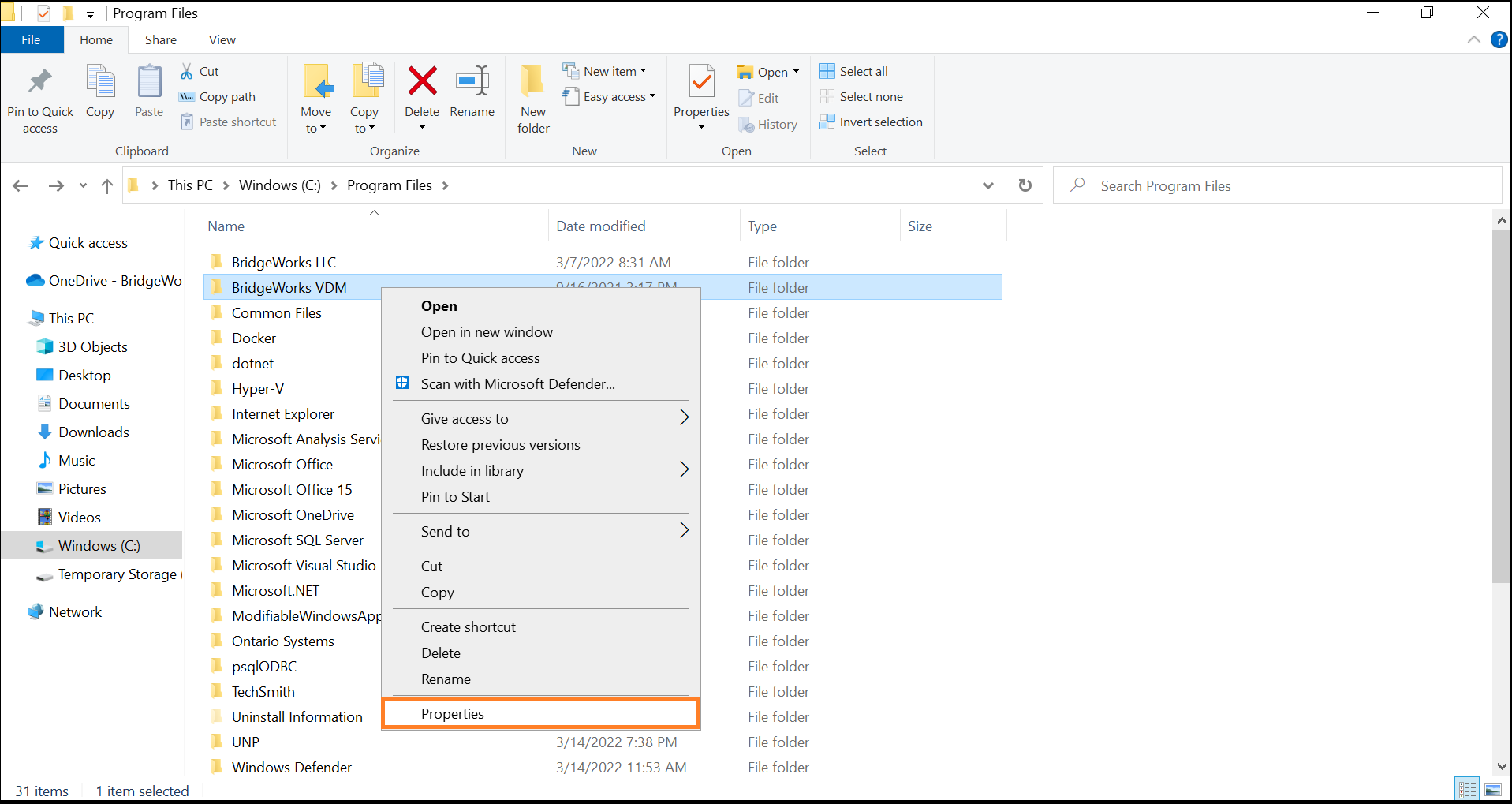The image size is (1512, 804).
Task: Switch to the Share ribbon tab
Action: (x=161, y=39)
